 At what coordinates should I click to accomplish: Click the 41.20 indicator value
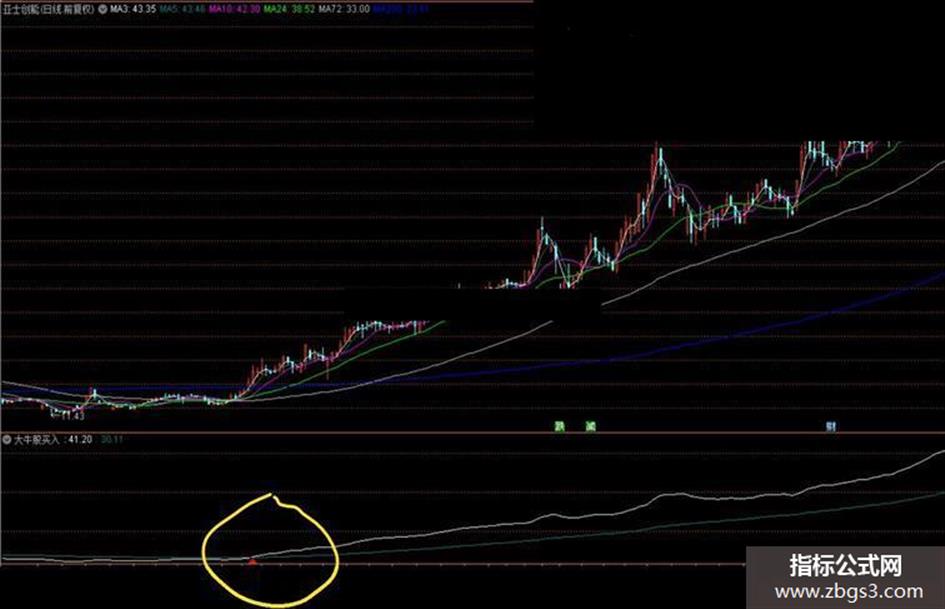80,440
